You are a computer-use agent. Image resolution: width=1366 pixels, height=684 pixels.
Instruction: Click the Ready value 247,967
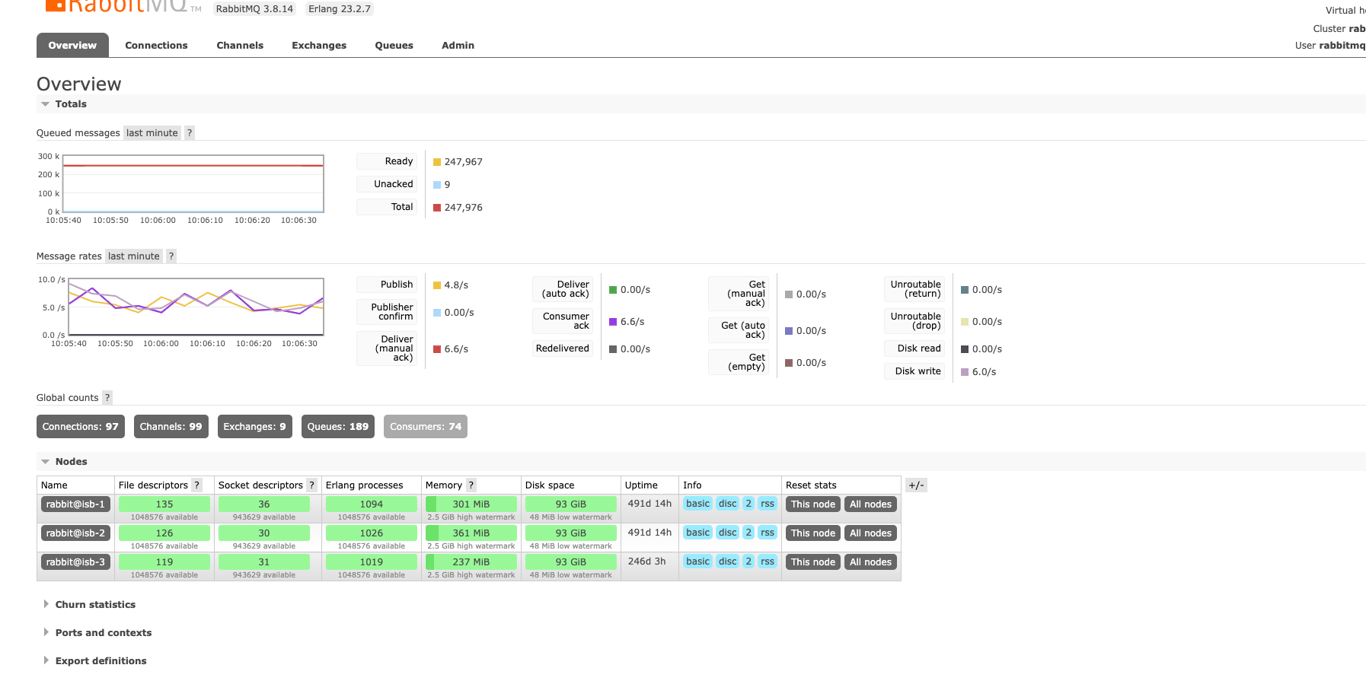coord(463,162)
